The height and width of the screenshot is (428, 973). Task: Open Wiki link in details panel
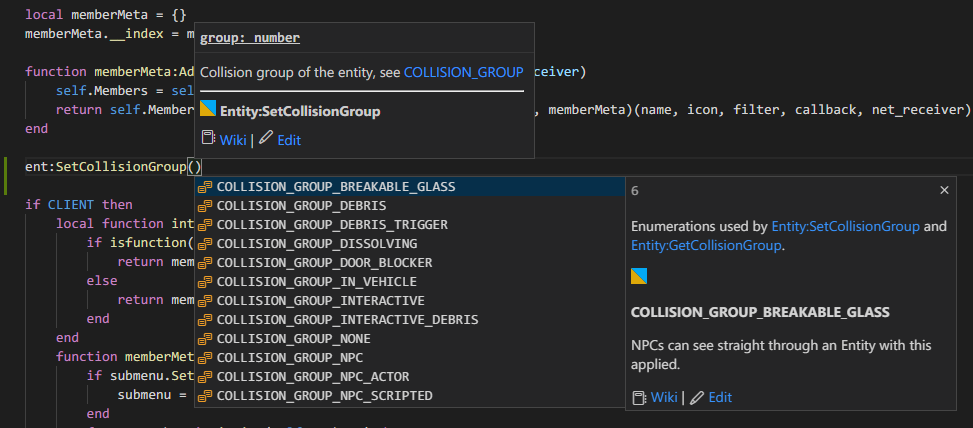[x=664, y=398]
